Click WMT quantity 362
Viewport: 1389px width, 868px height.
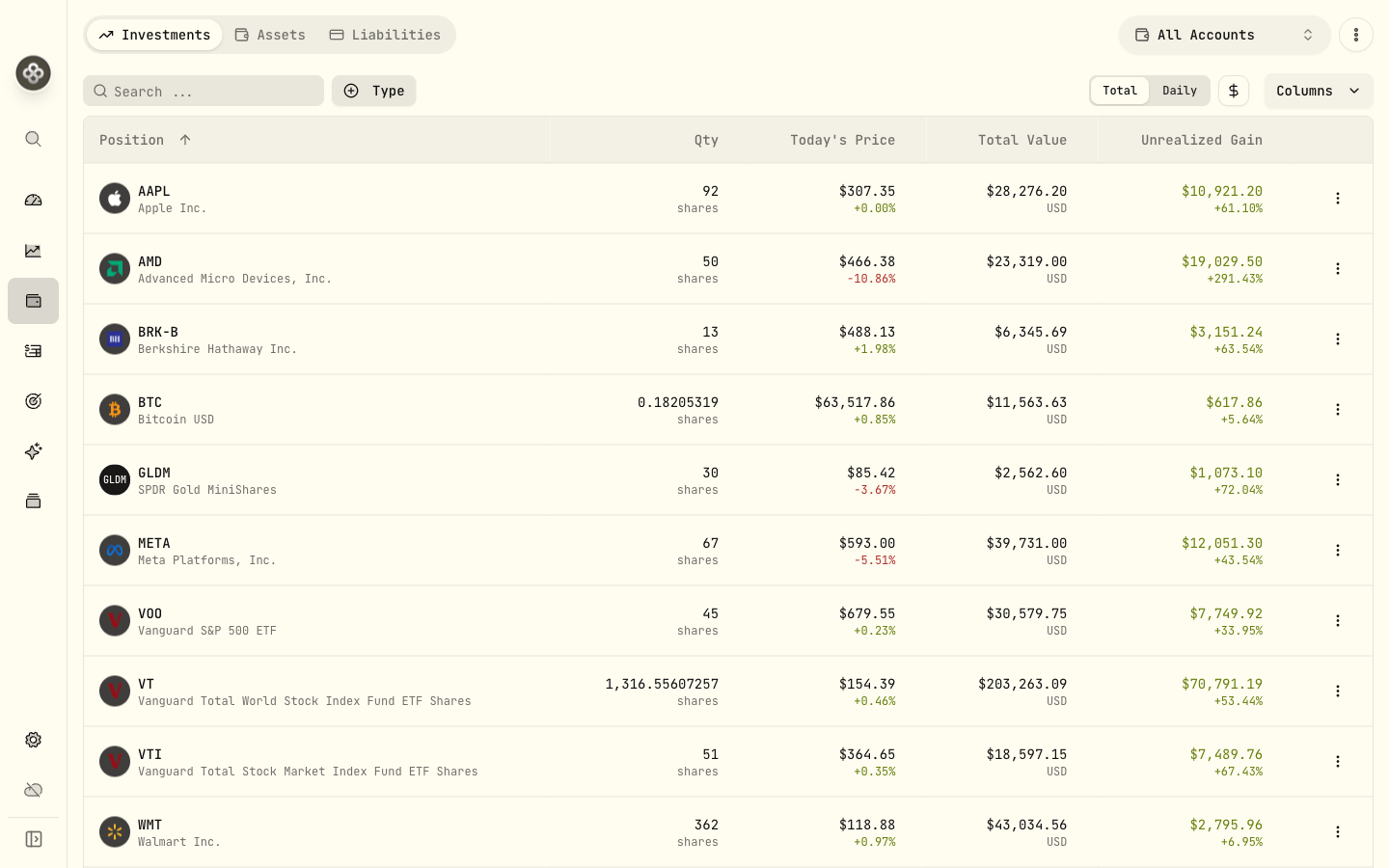point(707,825)
